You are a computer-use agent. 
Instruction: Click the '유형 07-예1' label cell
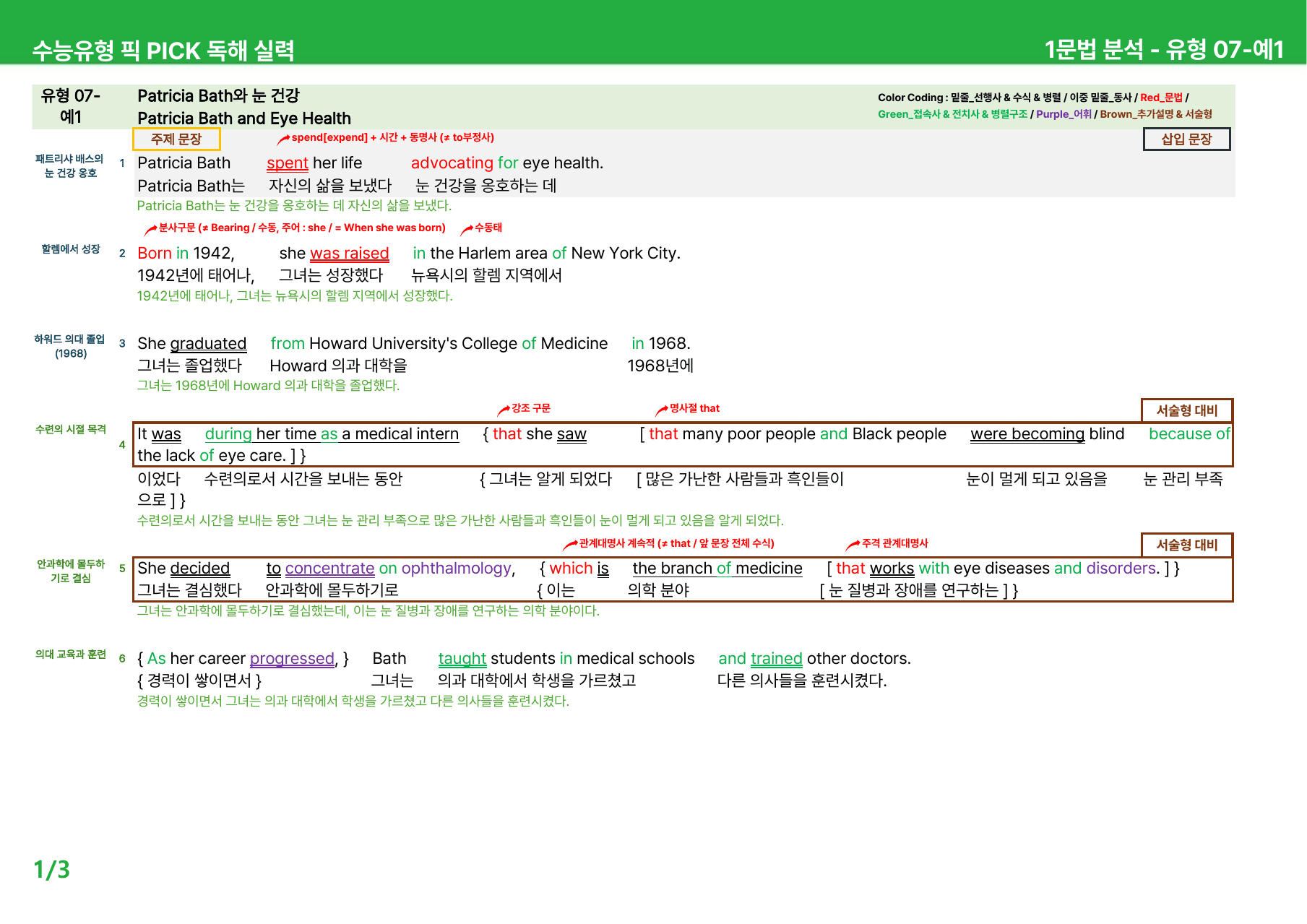click(71, 106)
